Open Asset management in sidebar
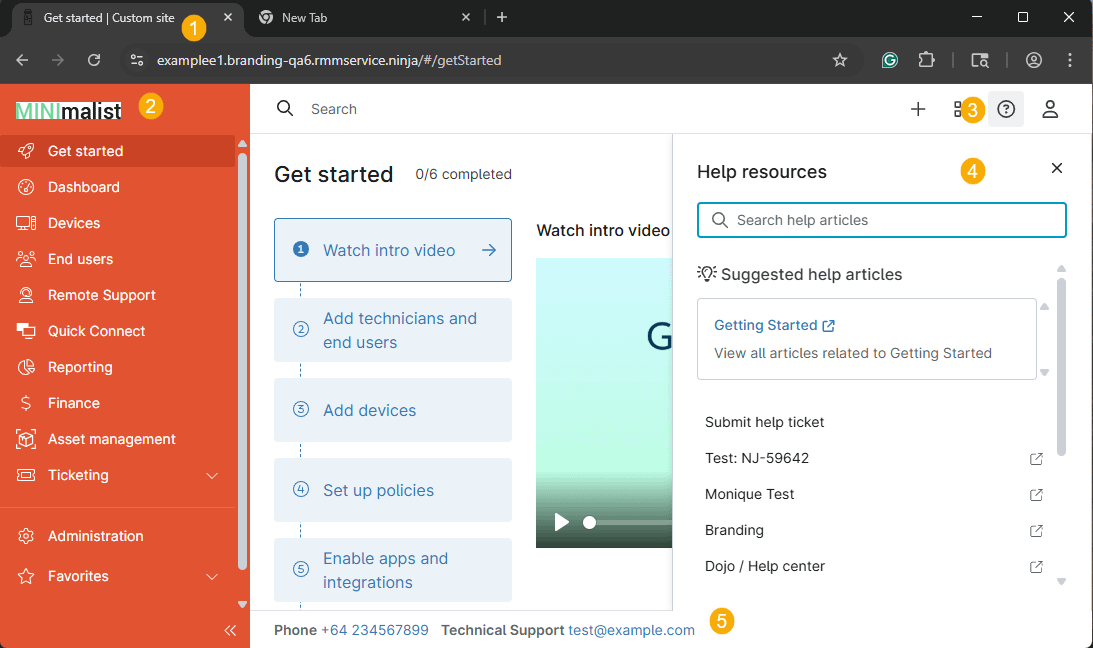Screen dimensions: 1093x648 click(111, 439)
